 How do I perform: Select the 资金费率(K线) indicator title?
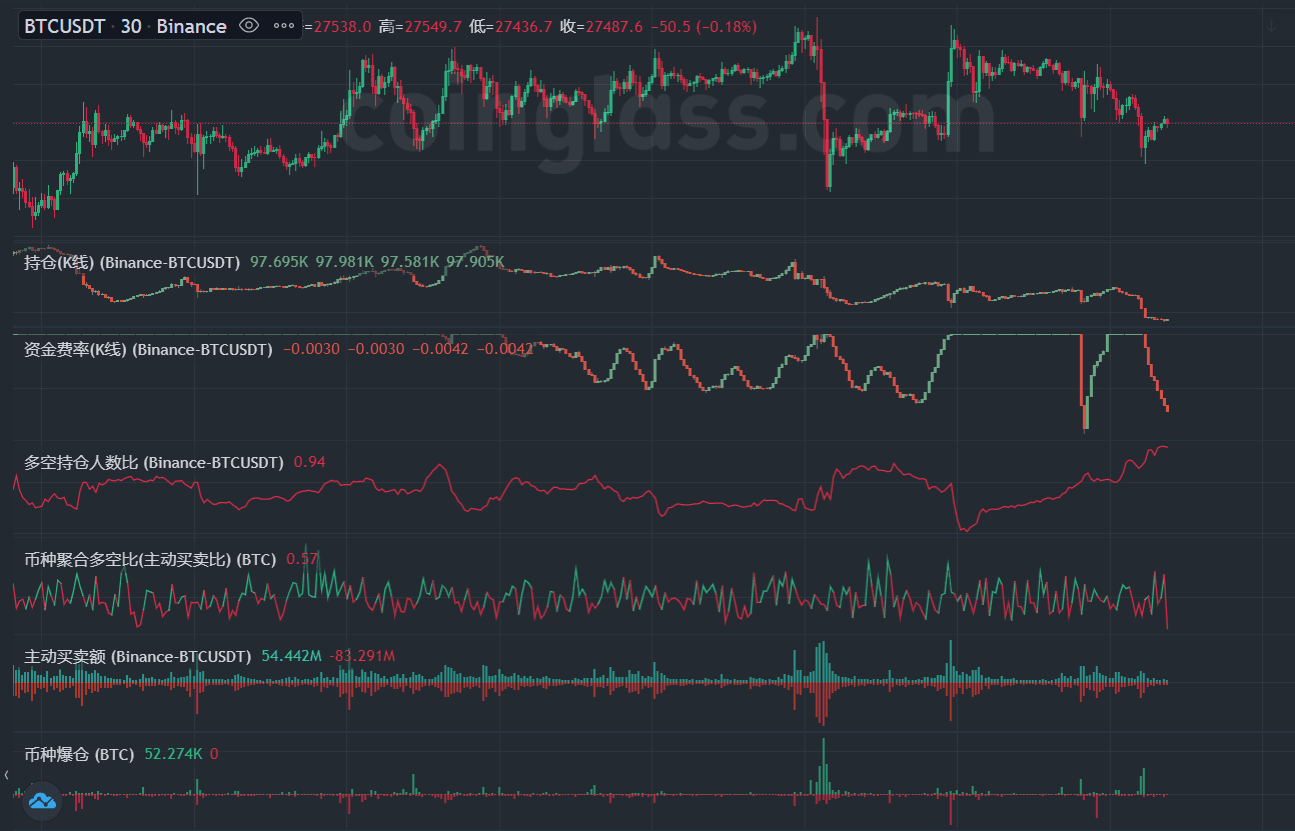click(x=148, y=349)
